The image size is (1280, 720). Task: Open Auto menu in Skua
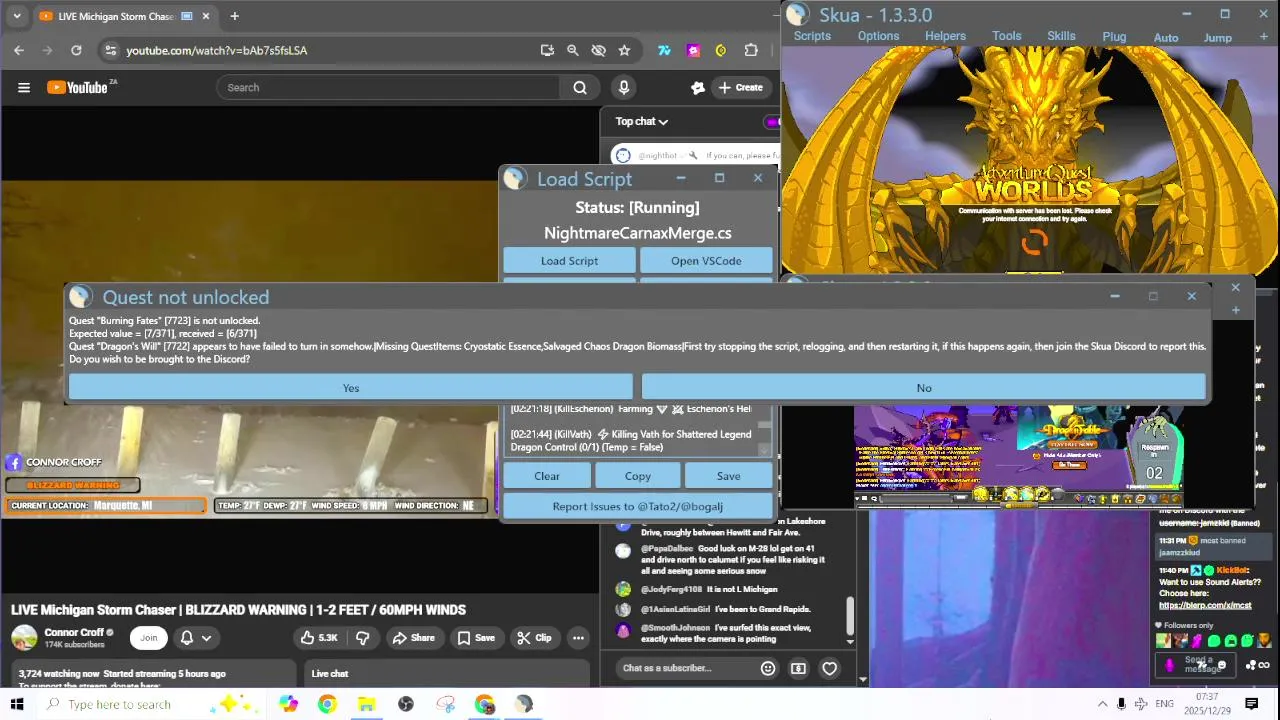1166,37
